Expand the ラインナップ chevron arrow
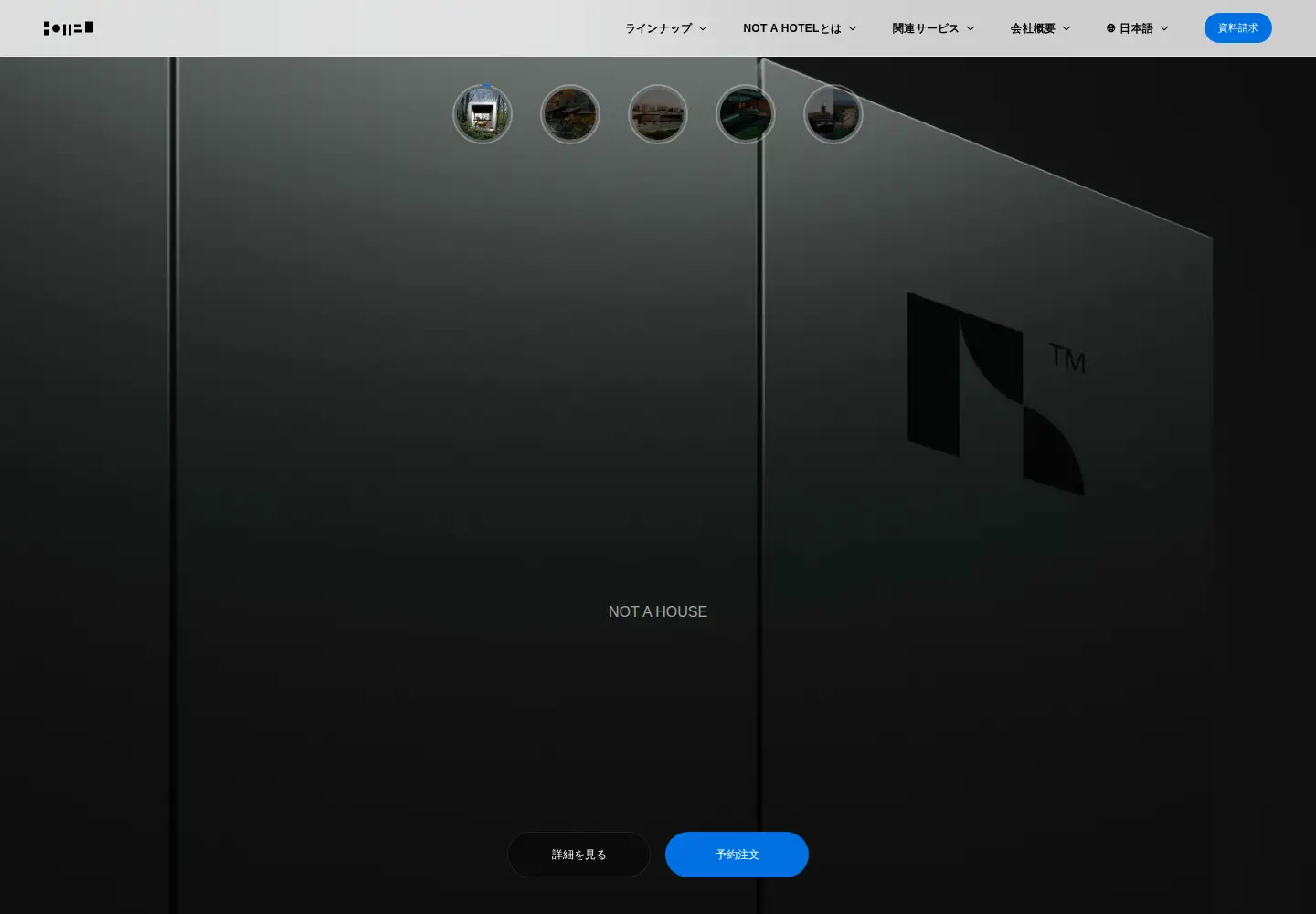Image resolution: width=1316 pixels, height=914 pixels. [x=703, y=28]
